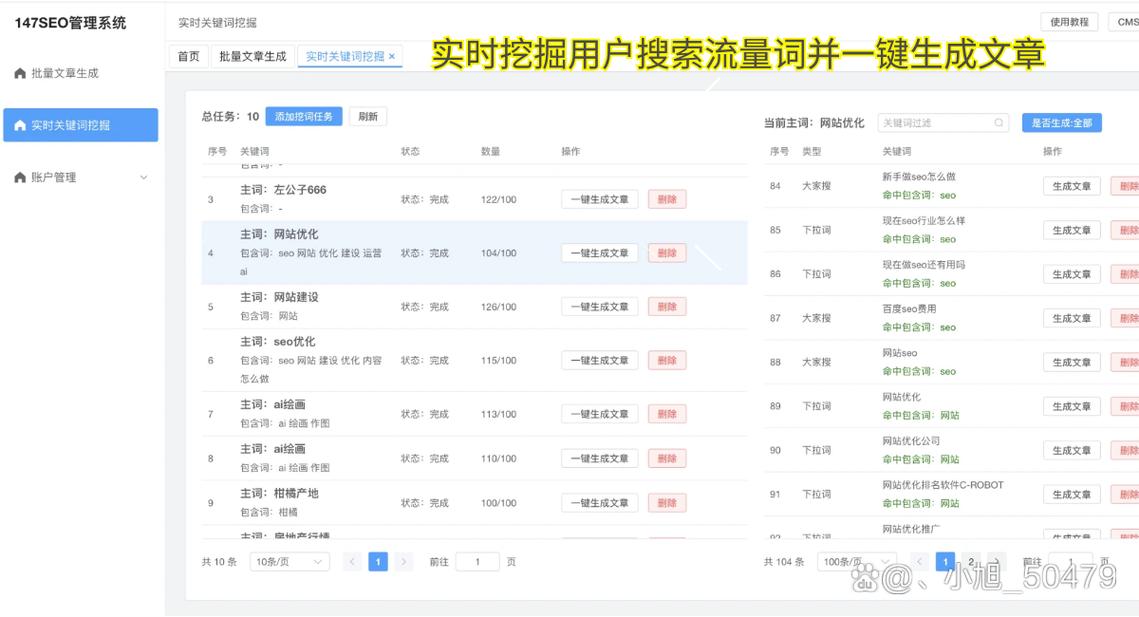Switch to the 批量文章生成 tab
The height and width of the screenshot is (617, 1139).
click(x=253, y=56)
